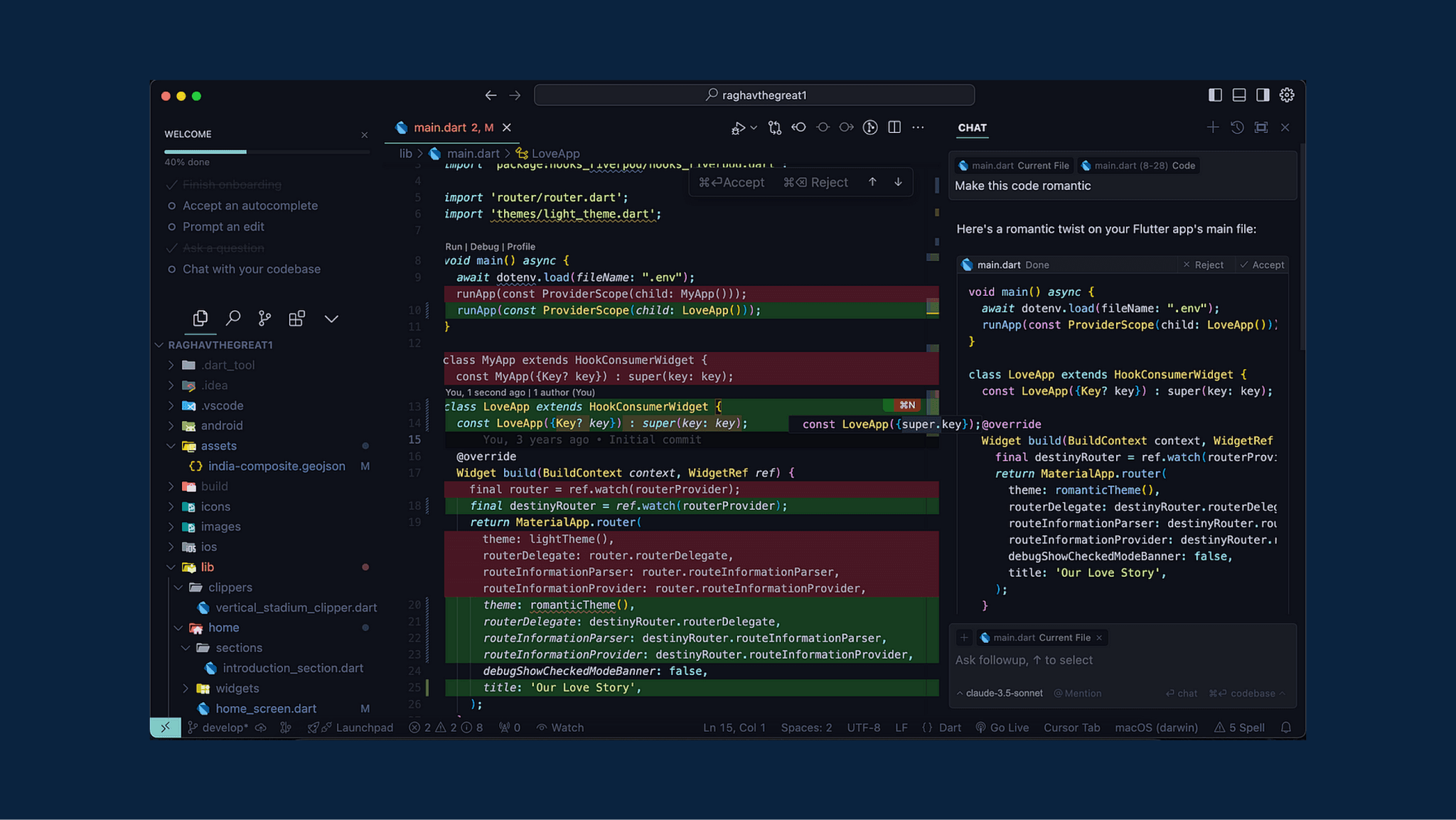The image size is (1456, 820).
Task: Open chat history in Chat panel
Action: (x=1237, y=127)
